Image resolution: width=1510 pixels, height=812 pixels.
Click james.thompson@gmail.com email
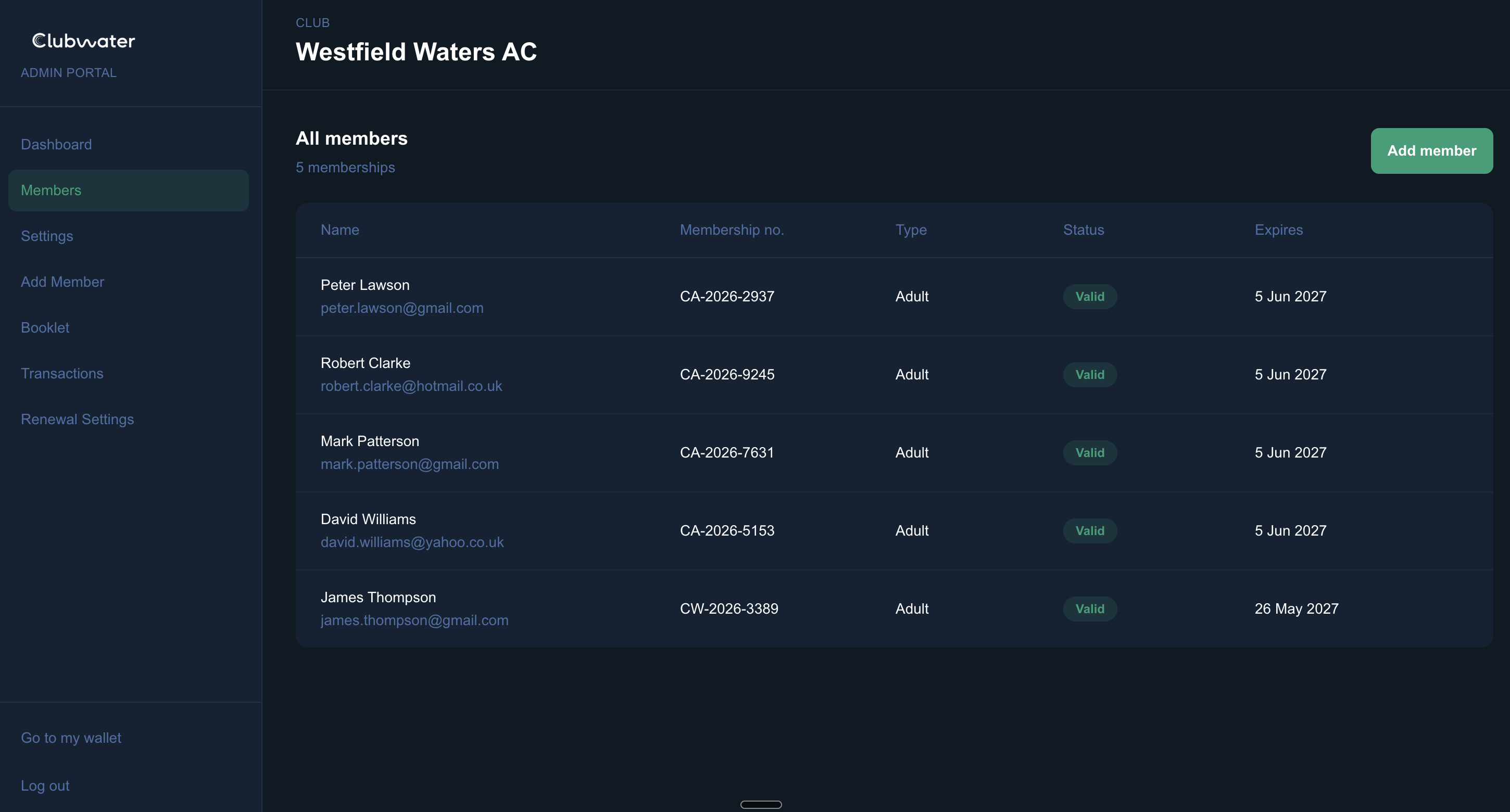tap(414, 620)
